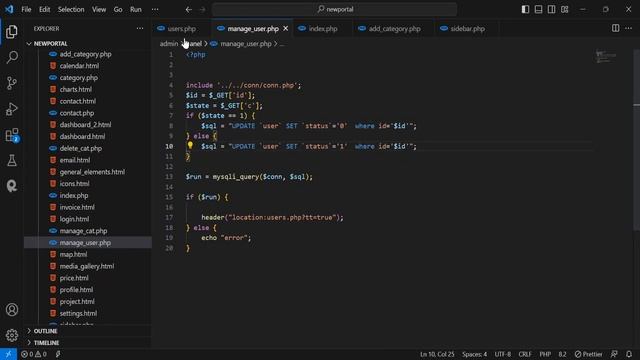
Task: Click the notifications bell in status bar
Action: pyautogui.click(x=629, y=354)
